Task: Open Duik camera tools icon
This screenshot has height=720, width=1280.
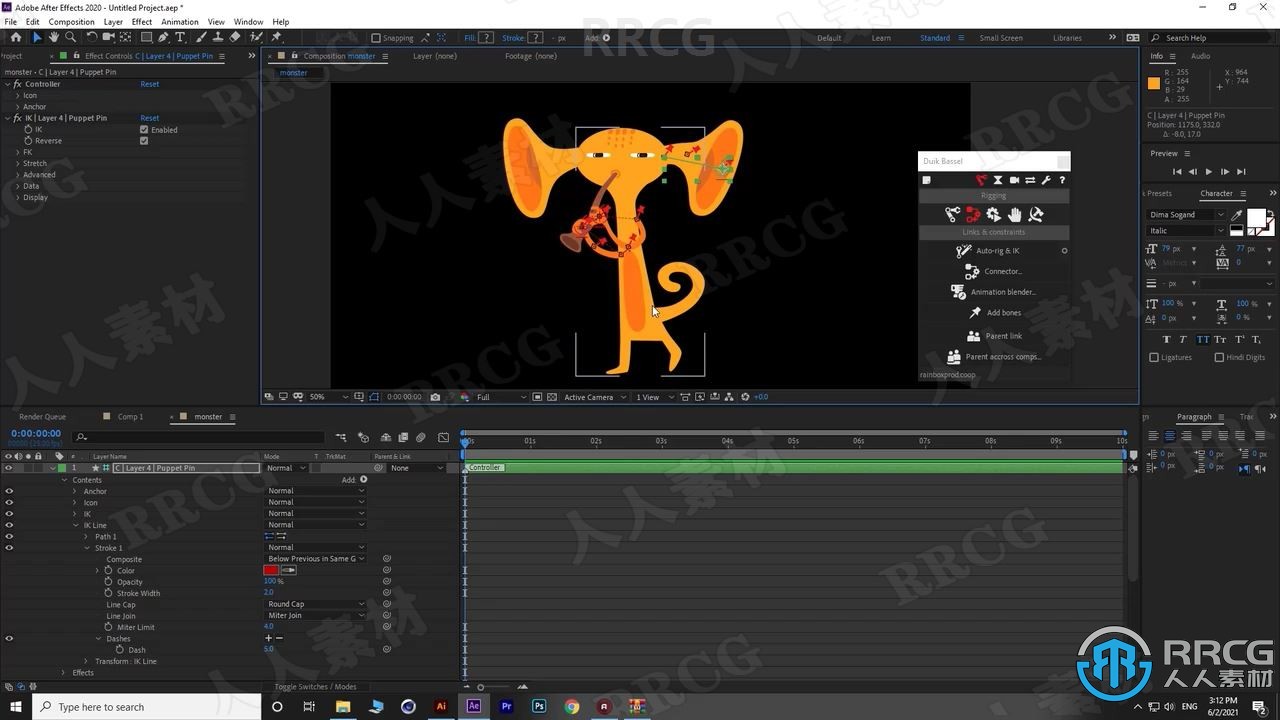Action: point(1014,180)
